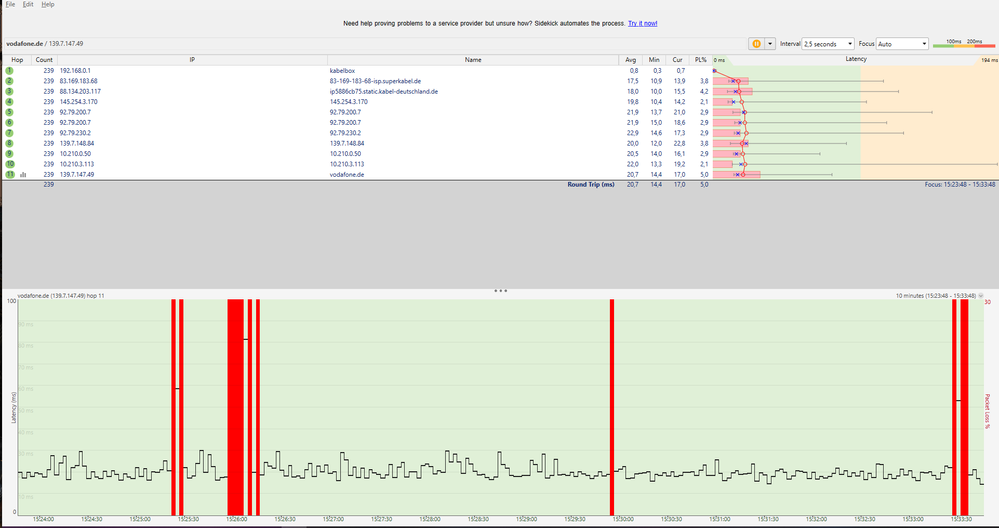Click the hop 1 green circle icon
The width and height of the screenshot is (999, 528).
pos(10,71)
